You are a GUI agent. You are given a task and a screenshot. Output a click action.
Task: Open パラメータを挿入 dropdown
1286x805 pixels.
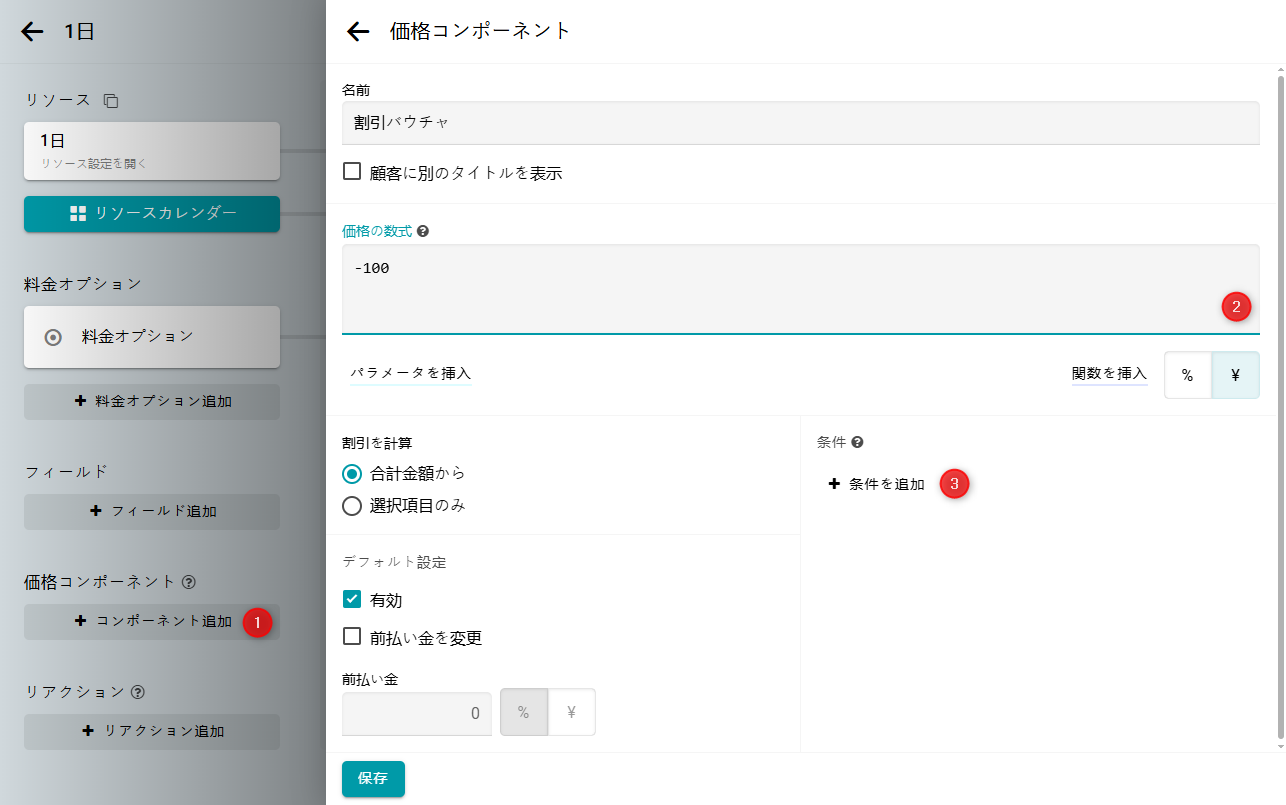coord(410,374)
